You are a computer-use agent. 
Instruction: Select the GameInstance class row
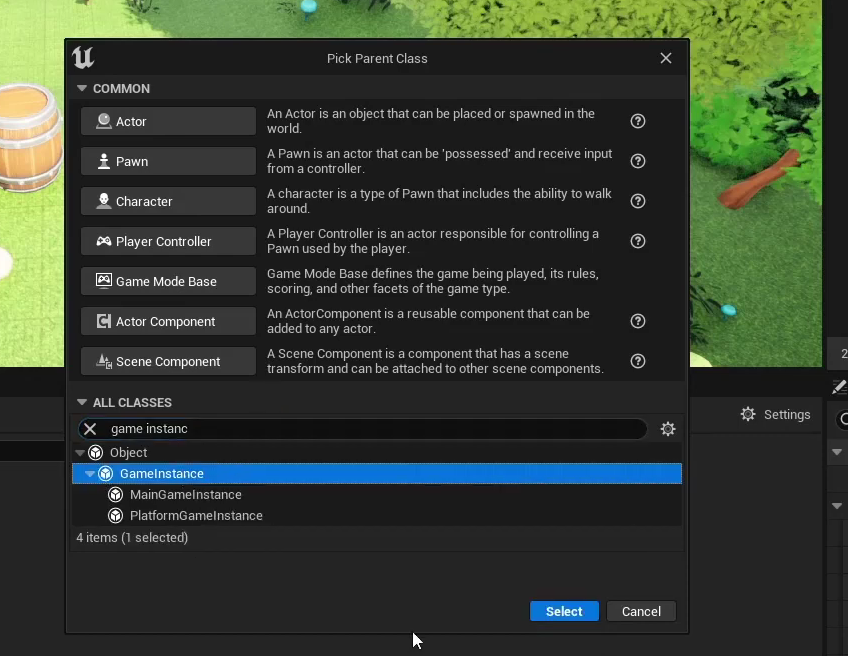[x=377, y=474]
